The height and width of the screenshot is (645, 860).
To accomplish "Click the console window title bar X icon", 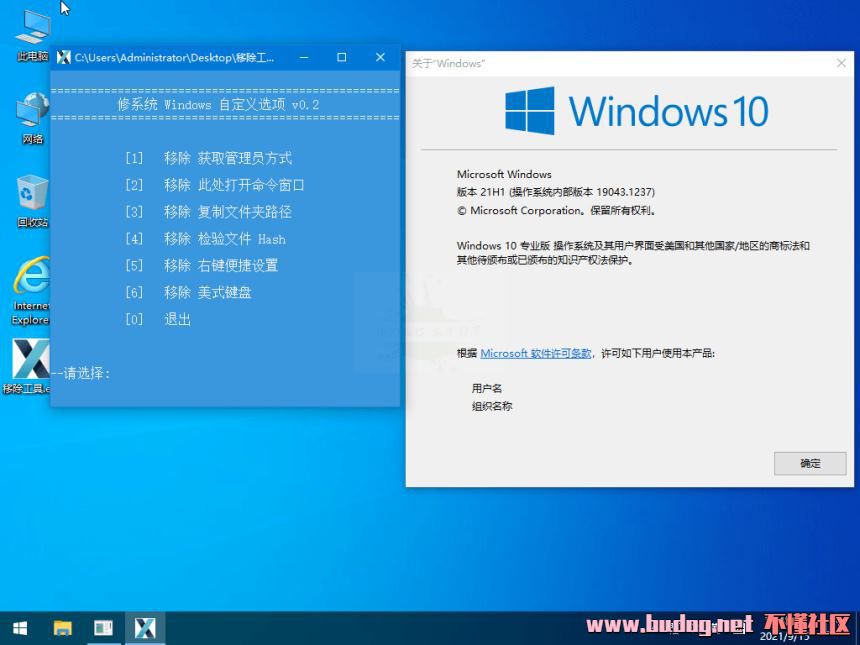I will point(64,57).
